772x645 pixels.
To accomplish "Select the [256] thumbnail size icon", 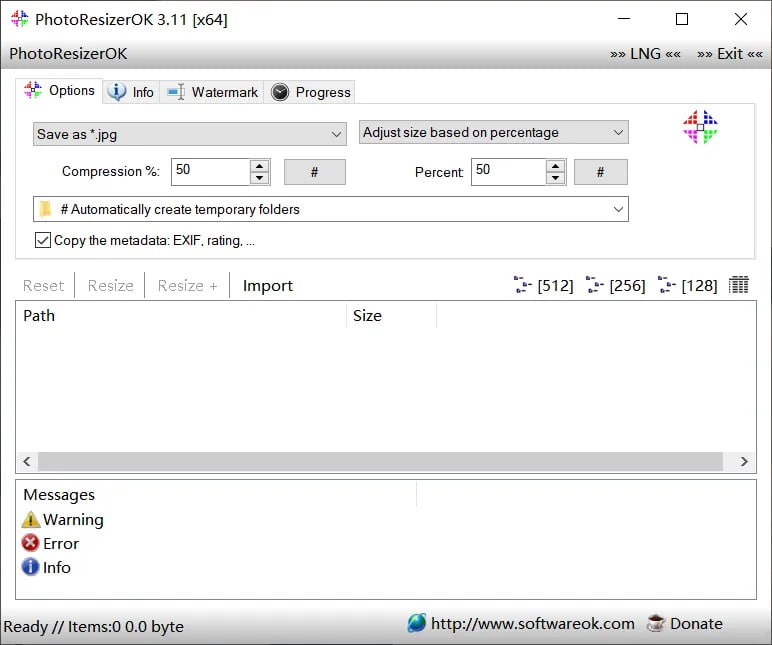I will pyautogui.click(x=615, y=285).
